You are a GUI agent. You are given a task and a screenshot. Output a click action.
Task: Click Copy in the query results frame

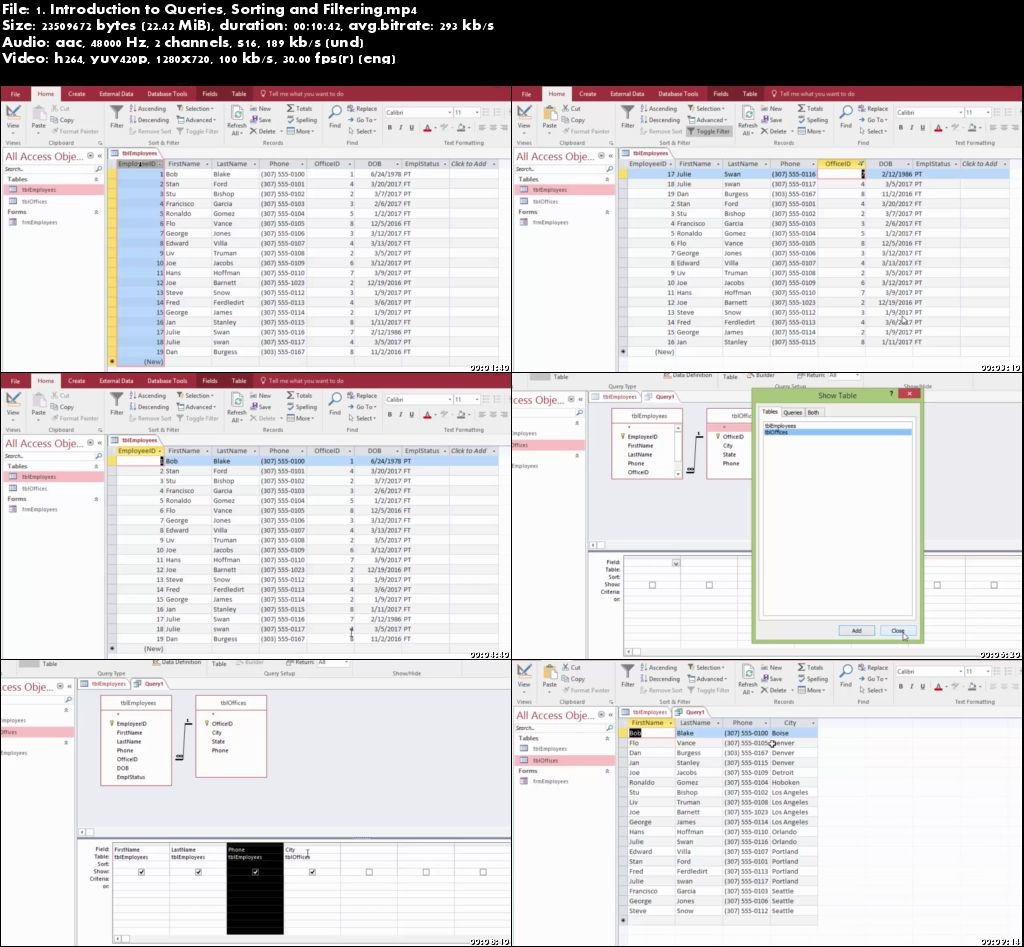(573, 679)
